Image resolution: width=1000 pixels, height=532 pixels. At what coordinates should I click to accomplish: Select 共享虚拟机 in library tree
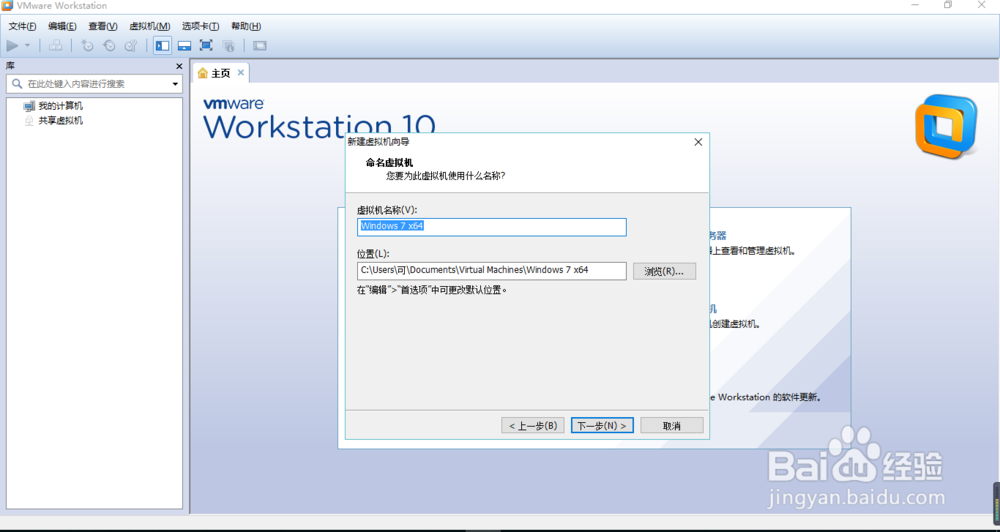(x=61, y=121)
